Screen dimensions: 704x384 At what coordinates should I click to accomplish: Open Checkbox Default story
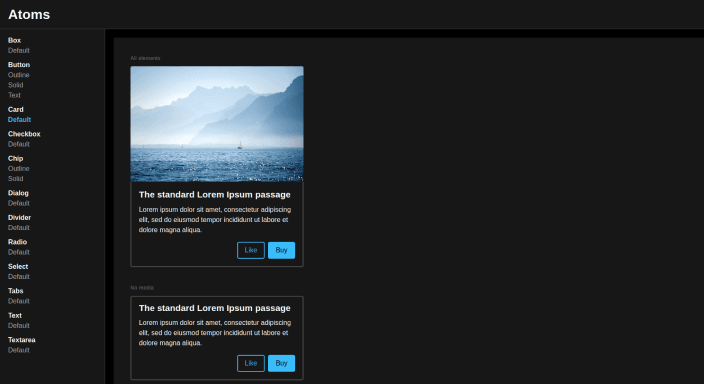[18, 144]
